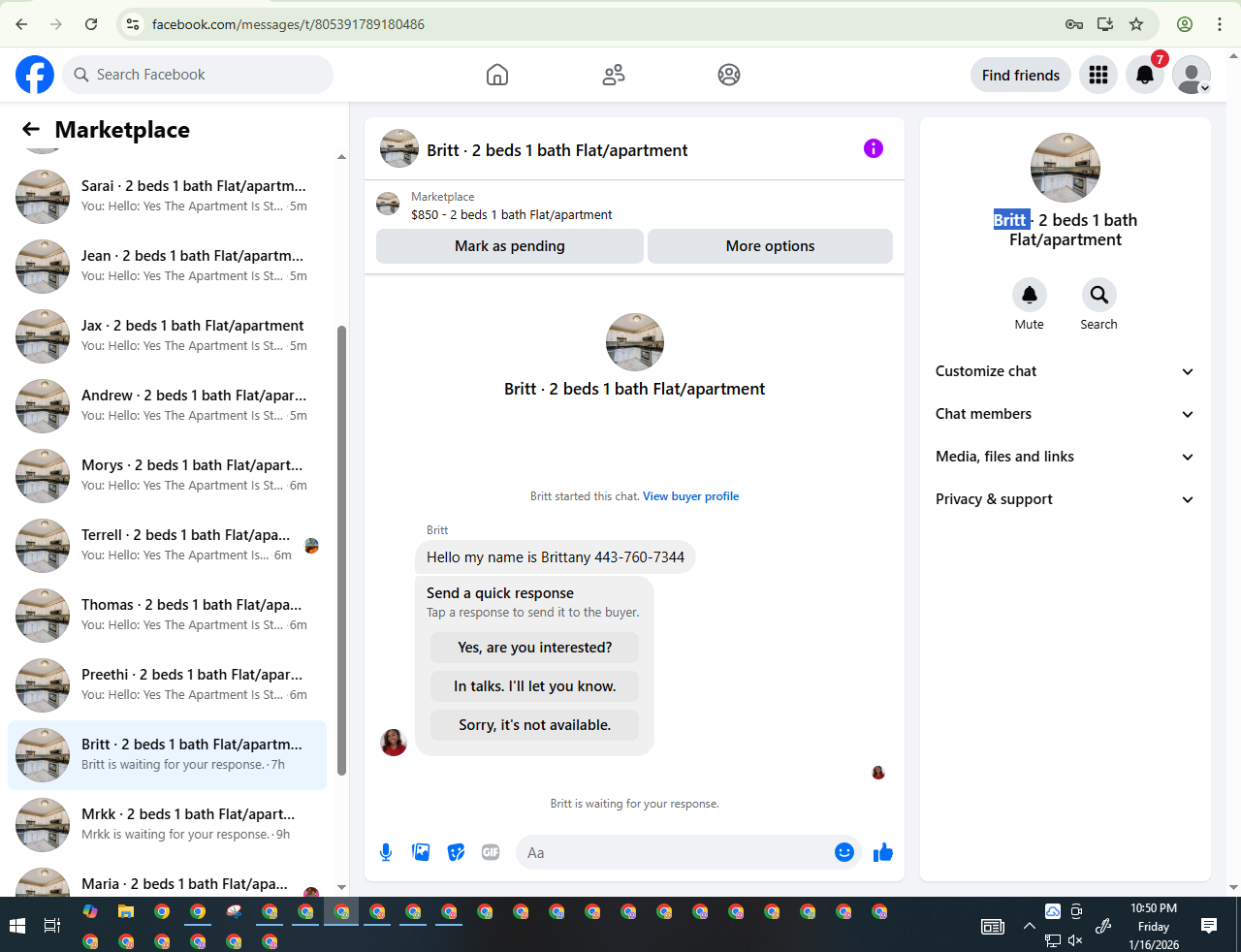
Task: Choose a sticker with the sticker icon
Action: [456, 852]
